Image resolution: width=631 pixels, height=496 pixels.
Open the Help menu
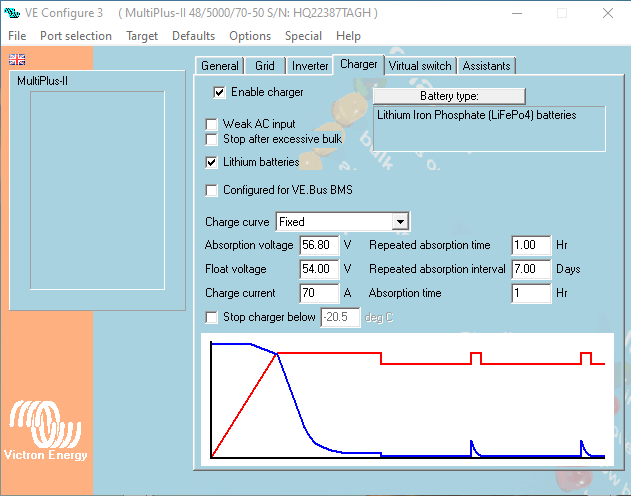click(x=348, y=36)
